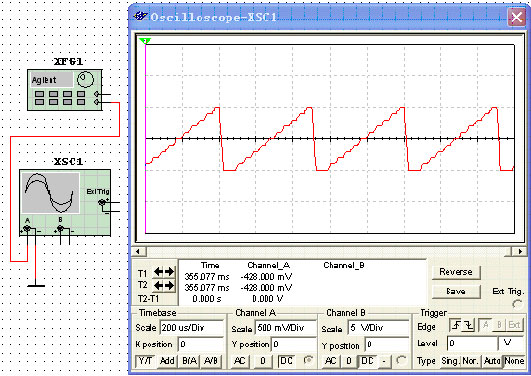Click the green T1 cursor marker

point(145,41)
